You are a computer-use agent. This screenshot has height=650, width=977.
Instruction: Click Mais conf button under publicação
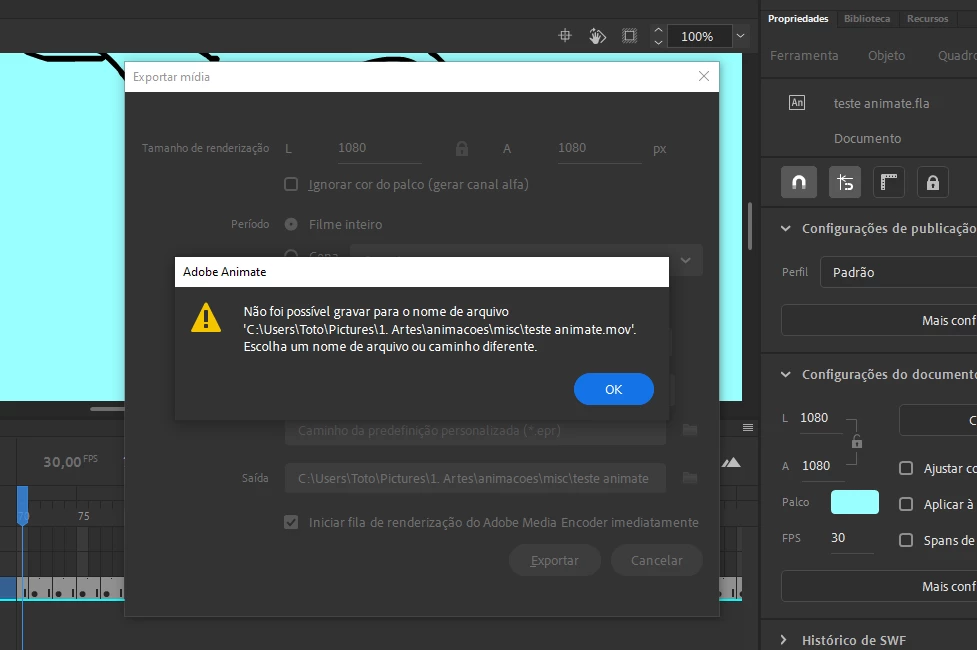(879, 320)
